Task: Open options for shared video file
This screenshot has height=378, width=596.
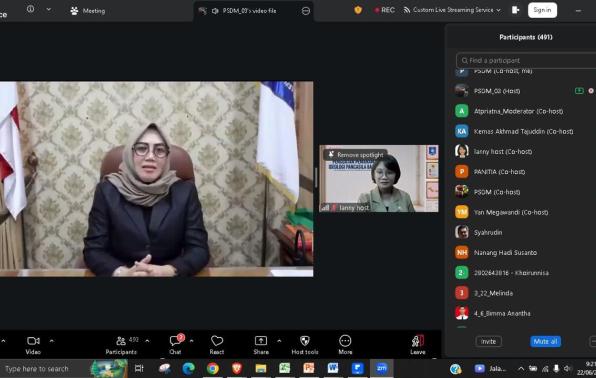Action: pyautogui.click(x=306, y=11)
